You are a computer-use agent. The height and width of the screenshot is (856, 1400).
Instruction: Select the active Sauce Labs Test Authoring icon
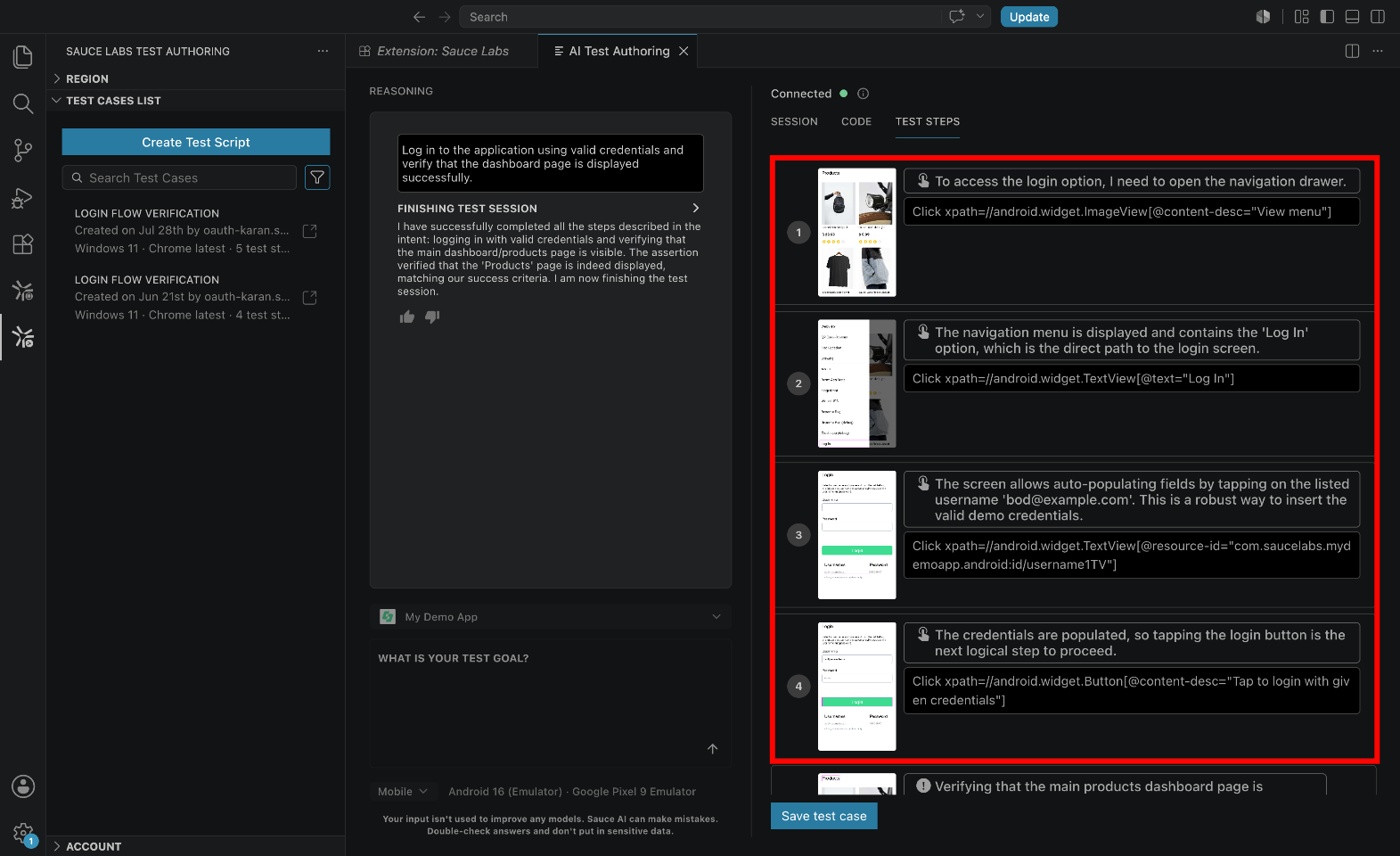[x=23, y=337]
